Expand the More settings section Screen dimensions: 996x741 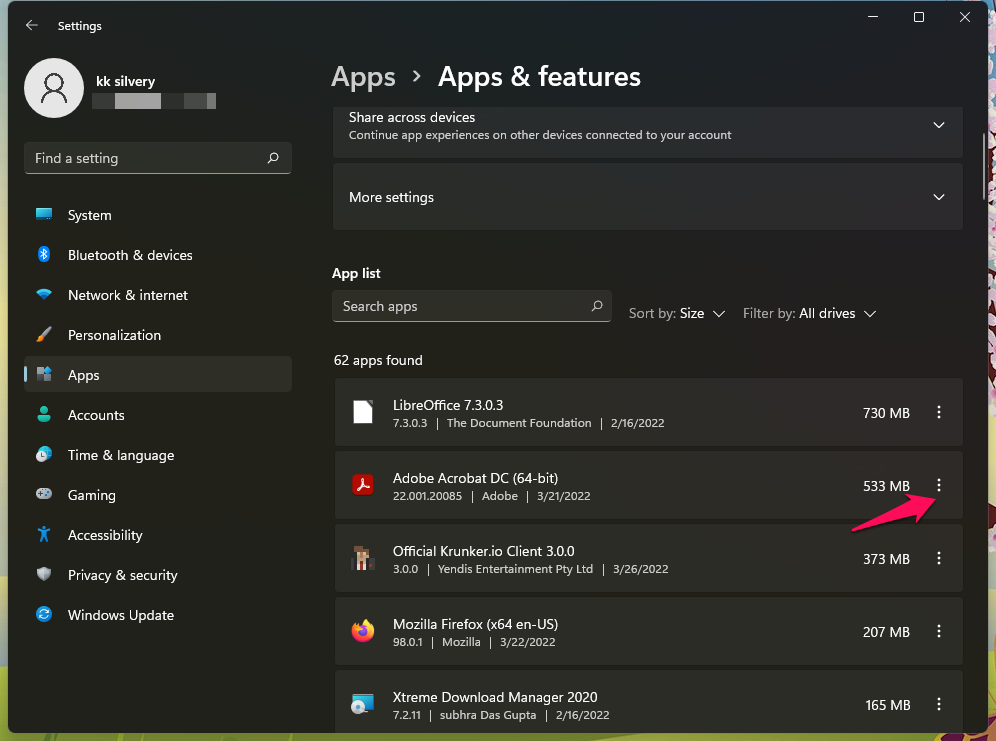938,197
